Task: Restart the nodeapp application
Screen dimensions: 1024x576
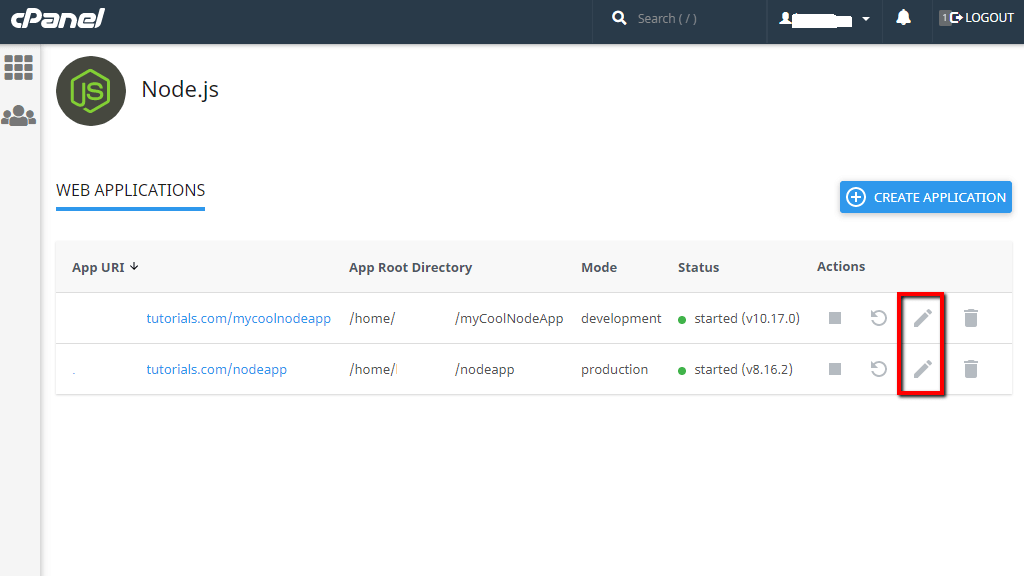Action: pos(878,369)
